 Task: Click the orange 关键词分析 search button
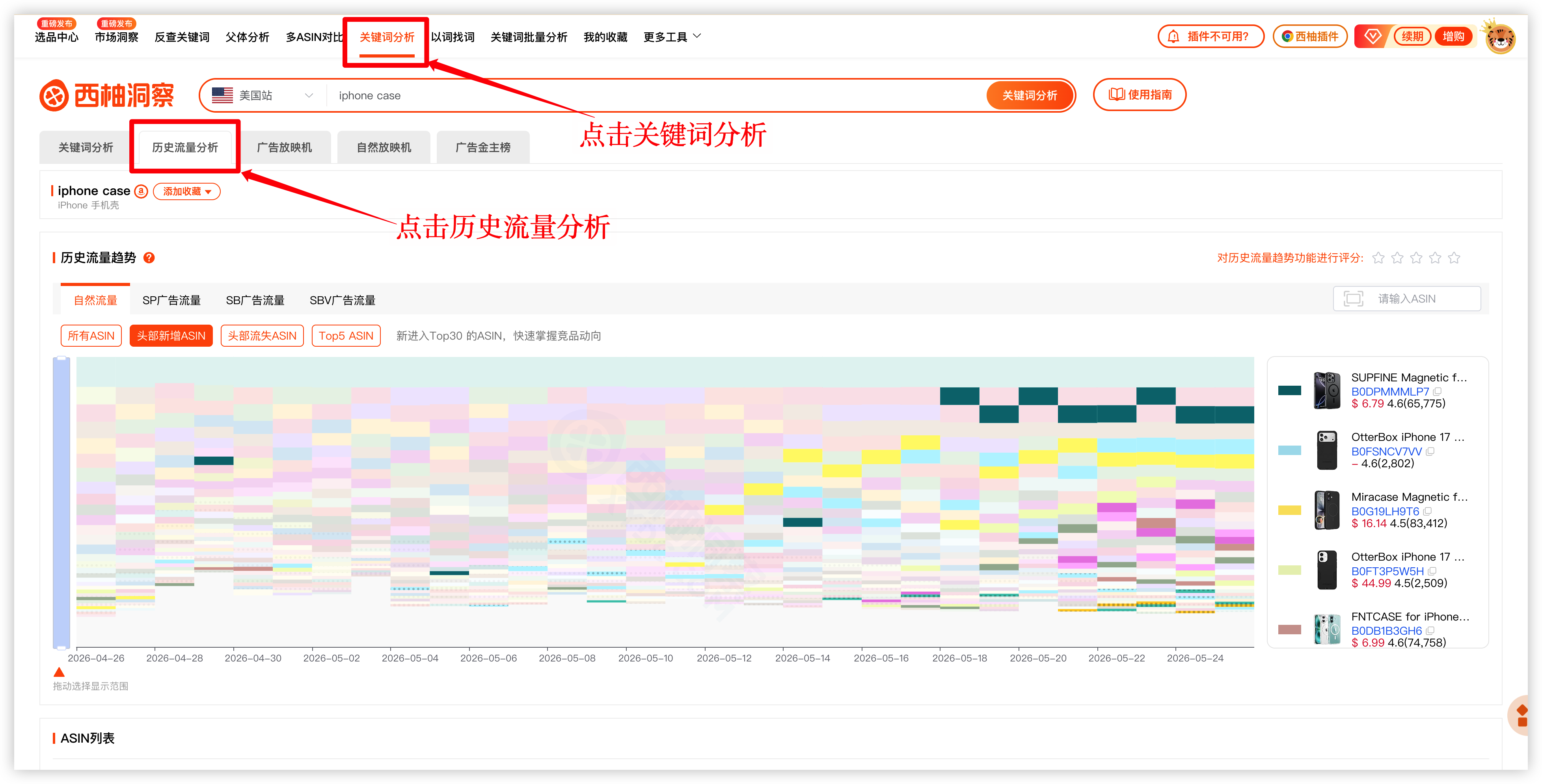[1030, 95]
